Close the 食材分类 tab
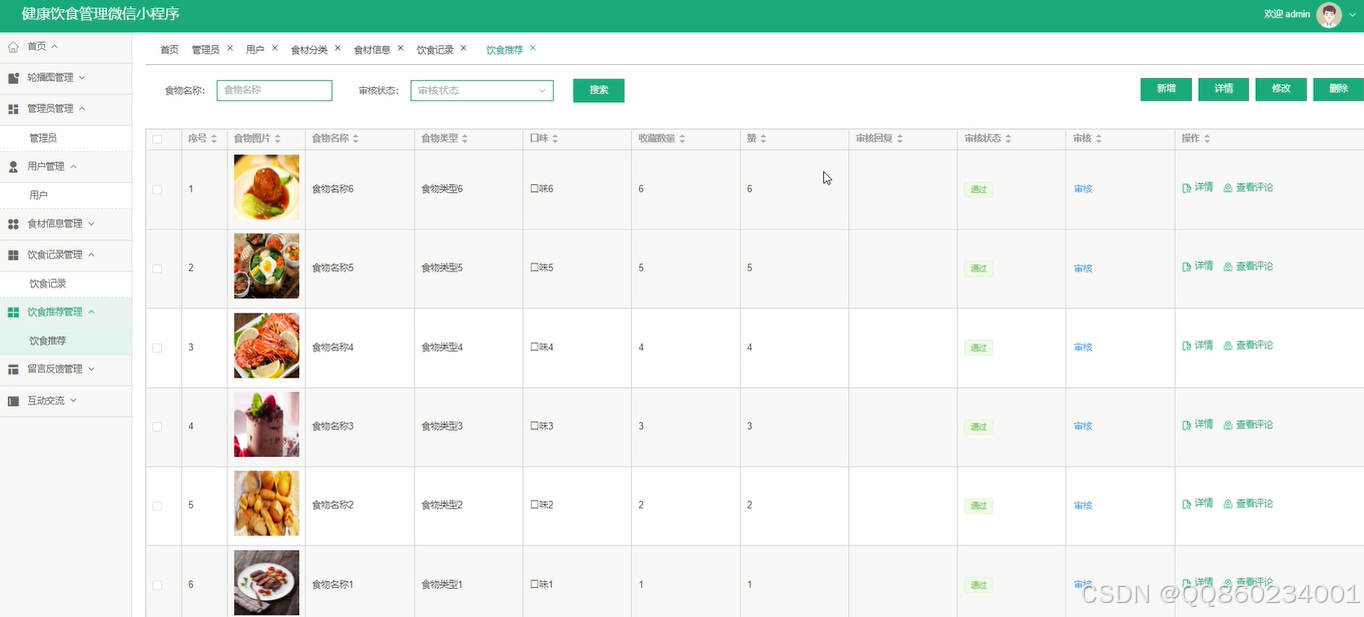The height and width of the screenshot is (617, 1364). point(338,48)
